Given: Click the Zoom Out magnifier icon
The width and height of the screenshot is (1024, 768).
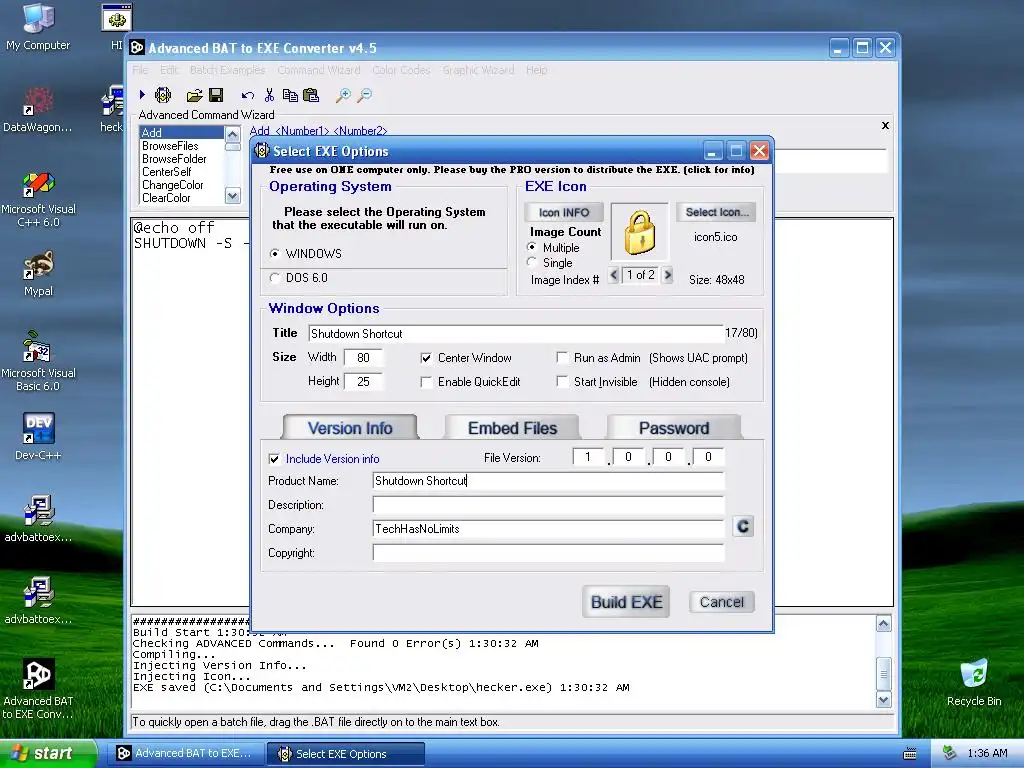Looking at the screenshot, I should [364, 96].
